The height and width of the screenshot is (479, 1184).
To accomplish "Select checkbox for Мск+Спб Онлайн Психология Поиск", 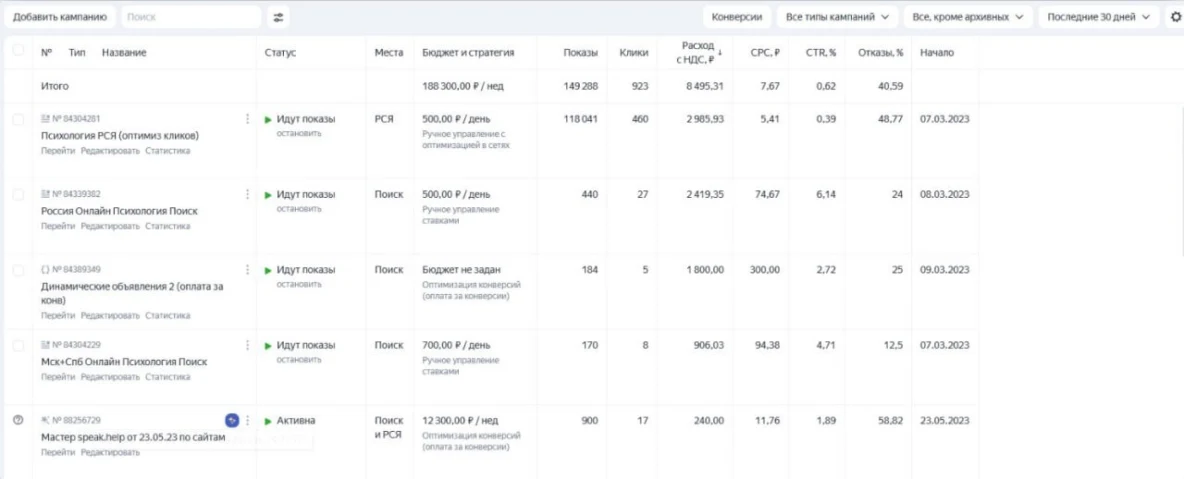I will (x=18, y=345).
